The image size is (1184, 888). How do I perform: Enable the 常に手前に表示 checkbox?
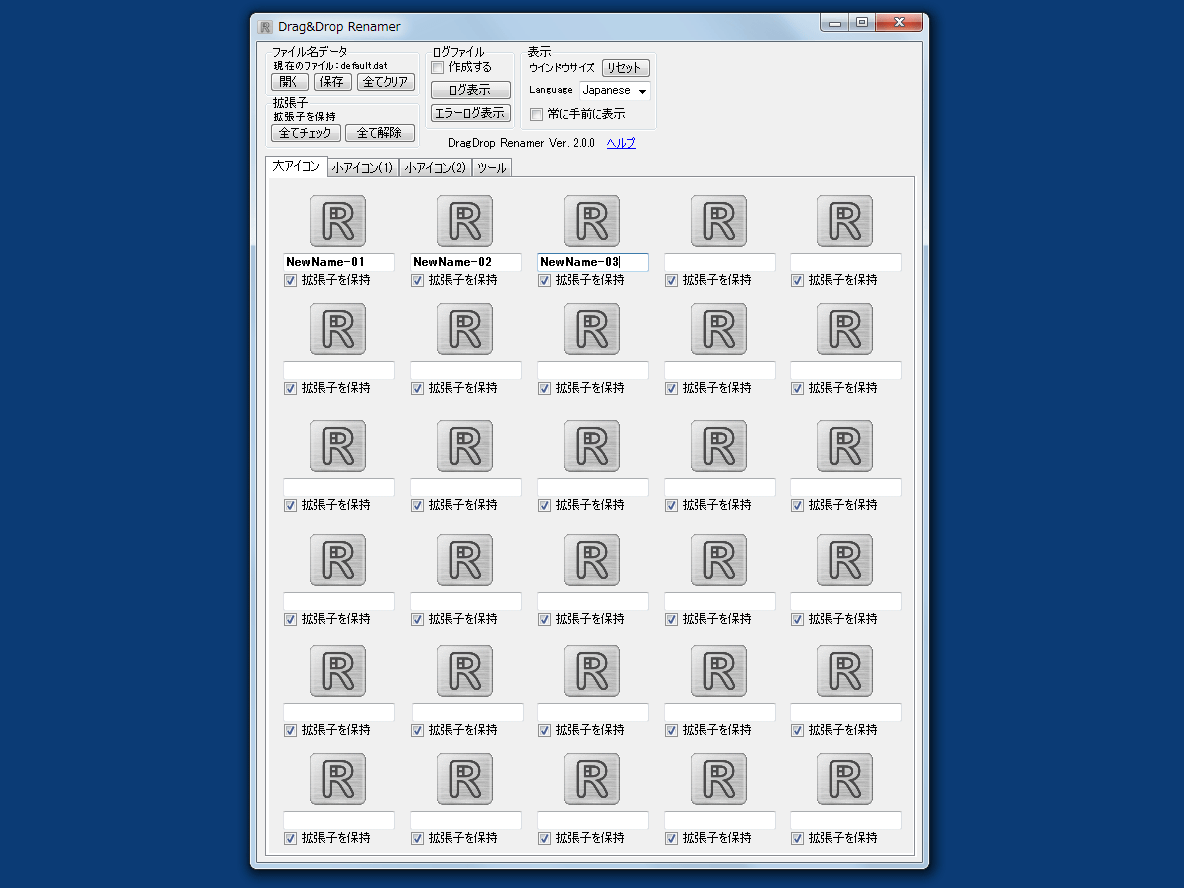536,115
